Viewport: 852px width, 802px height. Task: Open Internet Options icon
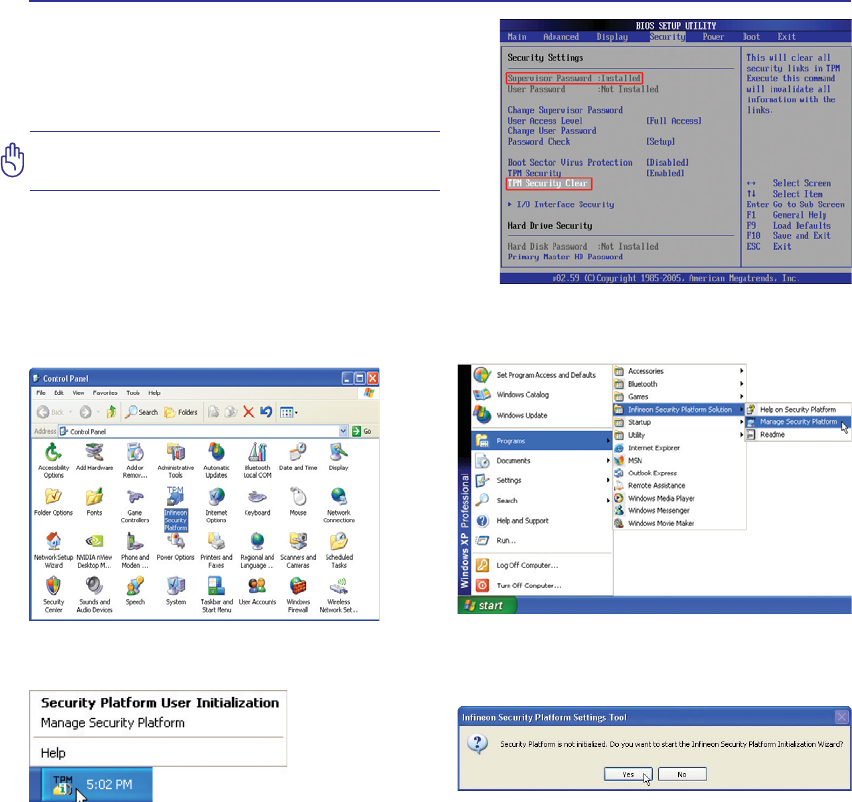[216, 505]
